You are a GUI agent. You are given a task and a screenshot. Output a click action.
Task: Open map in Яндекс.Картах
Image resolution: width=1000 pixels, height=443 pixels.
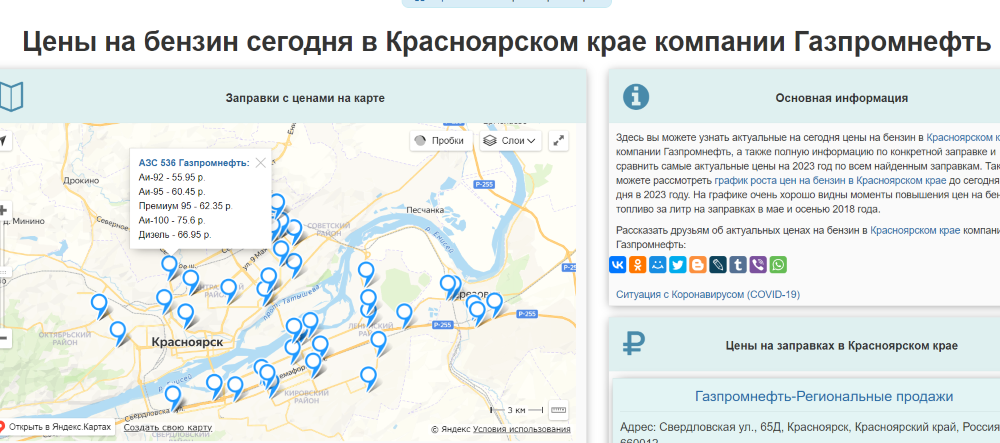pos(57,426)
